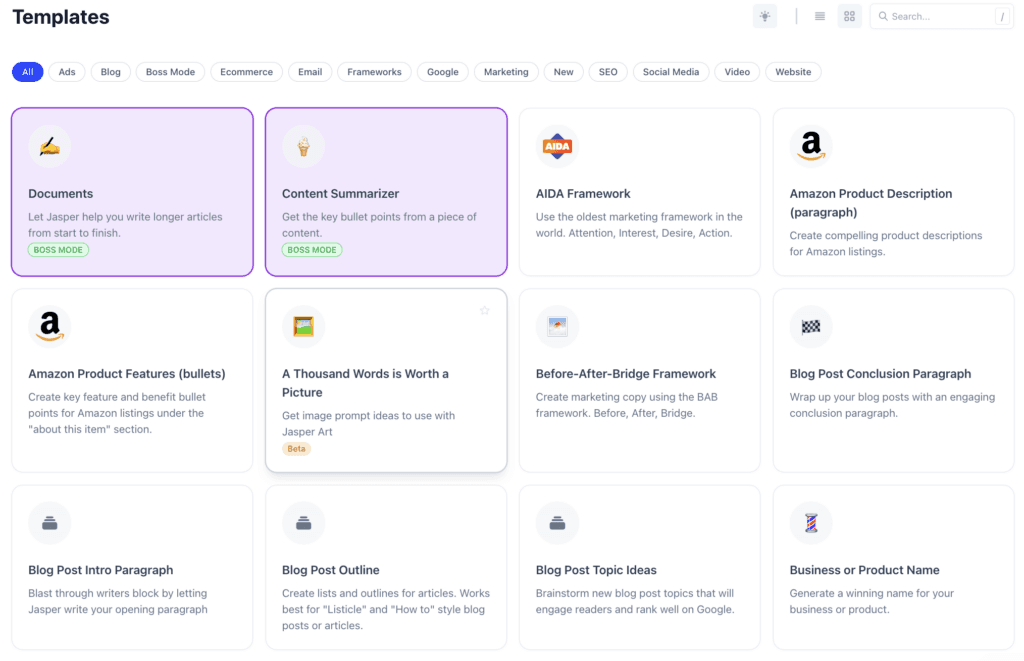The width and height of the screenshot is (1024, 661).
Task: Show New templates
Action: point(563,72)
